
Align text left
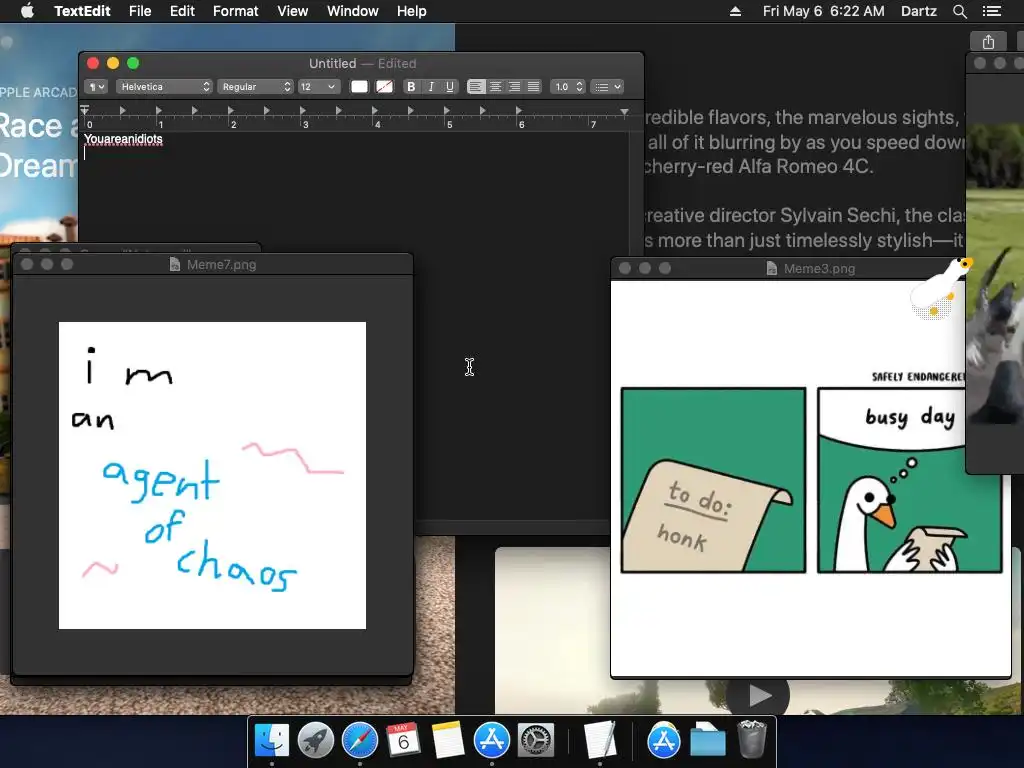(x=476, y=87)
